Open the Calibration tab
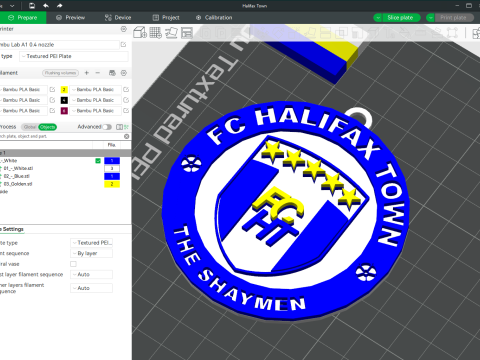Image resolution: width=480 pixels, height=360 pixels. pos(214,18)
